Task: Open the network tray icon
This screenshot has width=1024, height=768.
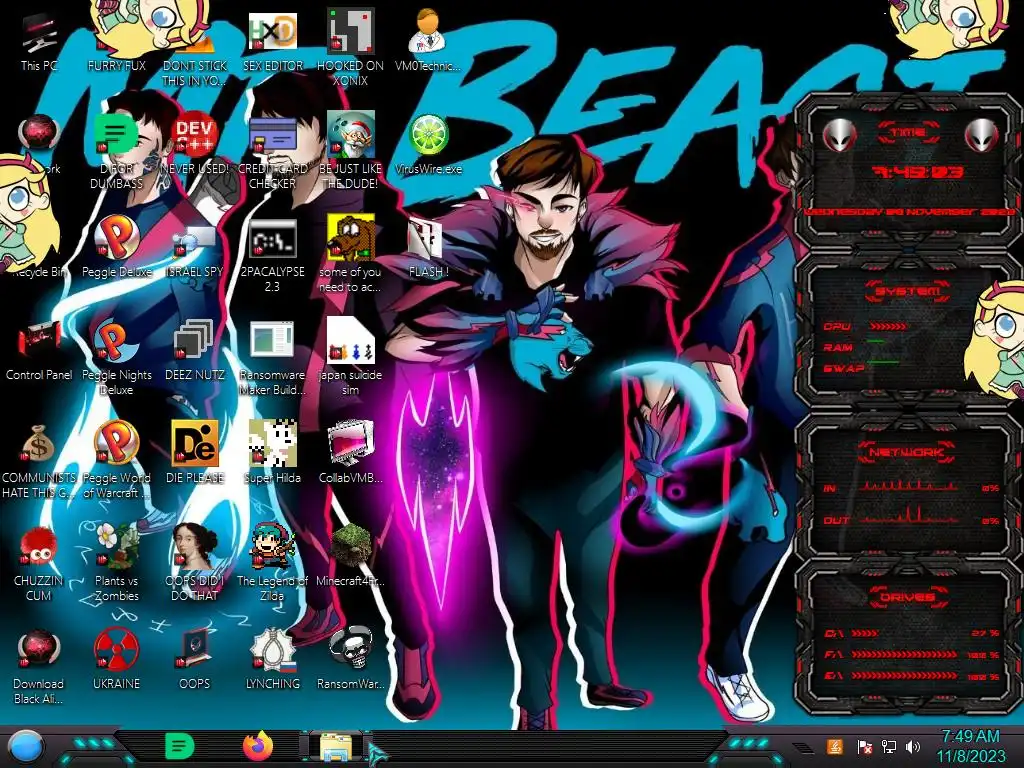Action: click(x=888, y=746)
